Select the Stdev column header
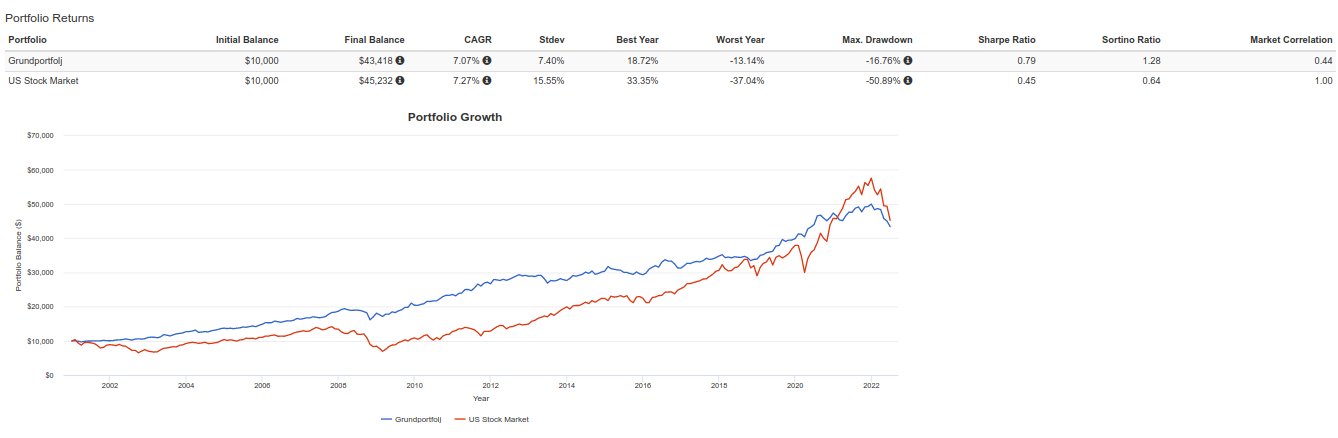Image resolution: width=1338 pixels, height=438 pixels. pyautogui.click(x=550, y=40)
